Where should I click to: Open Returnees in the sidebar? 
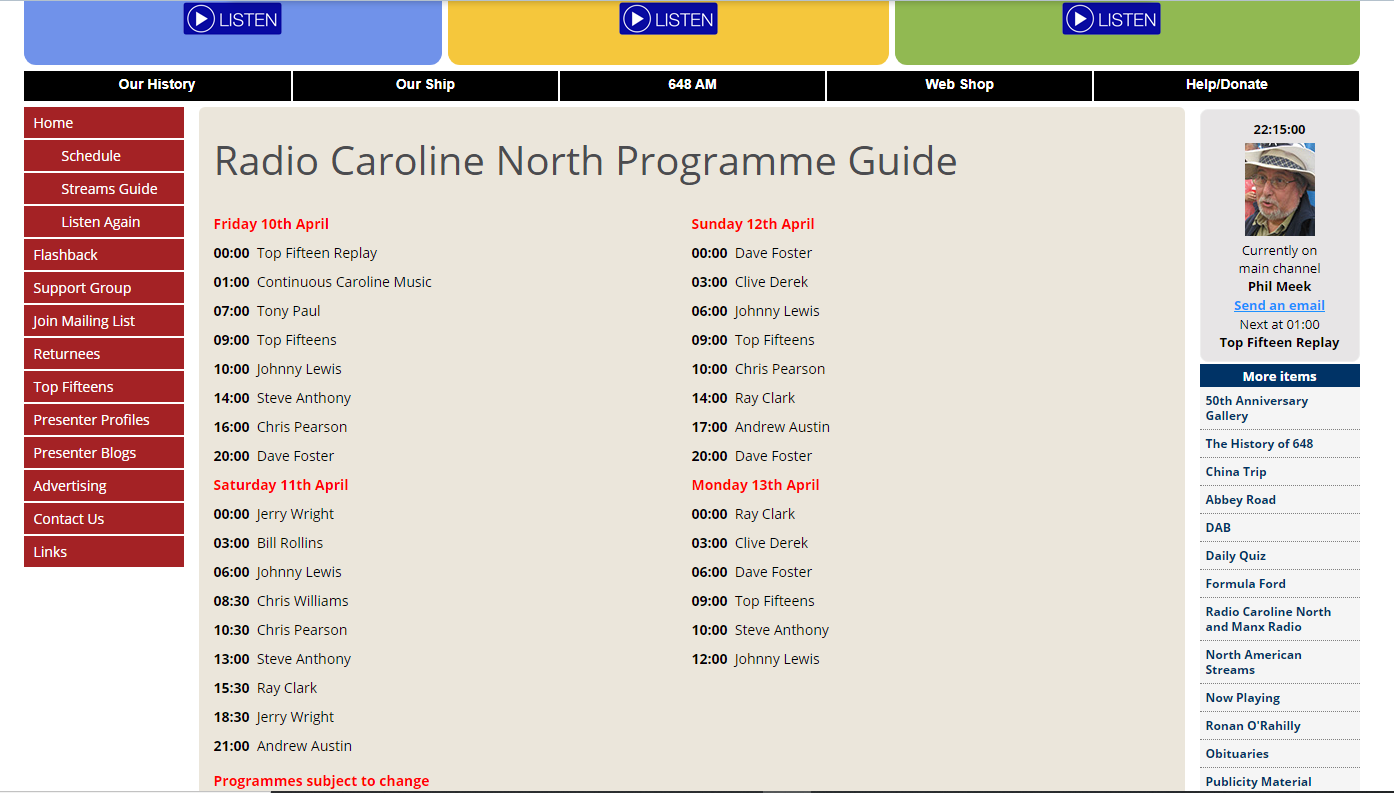click(x=104, y=354)
